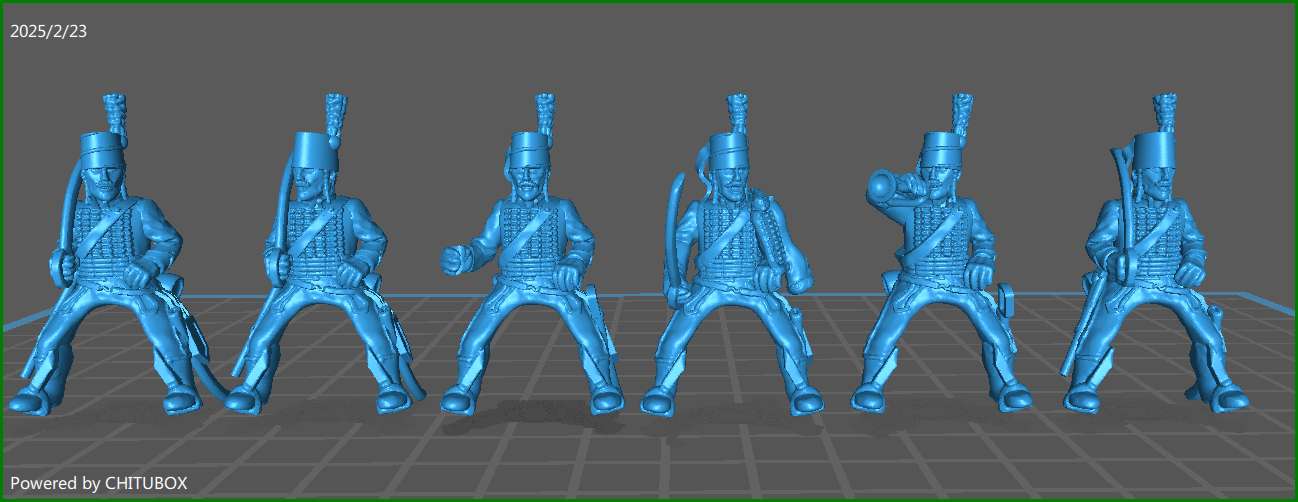
Task: Click the shako hat of the second hussar
Action: tap(318, 152)
